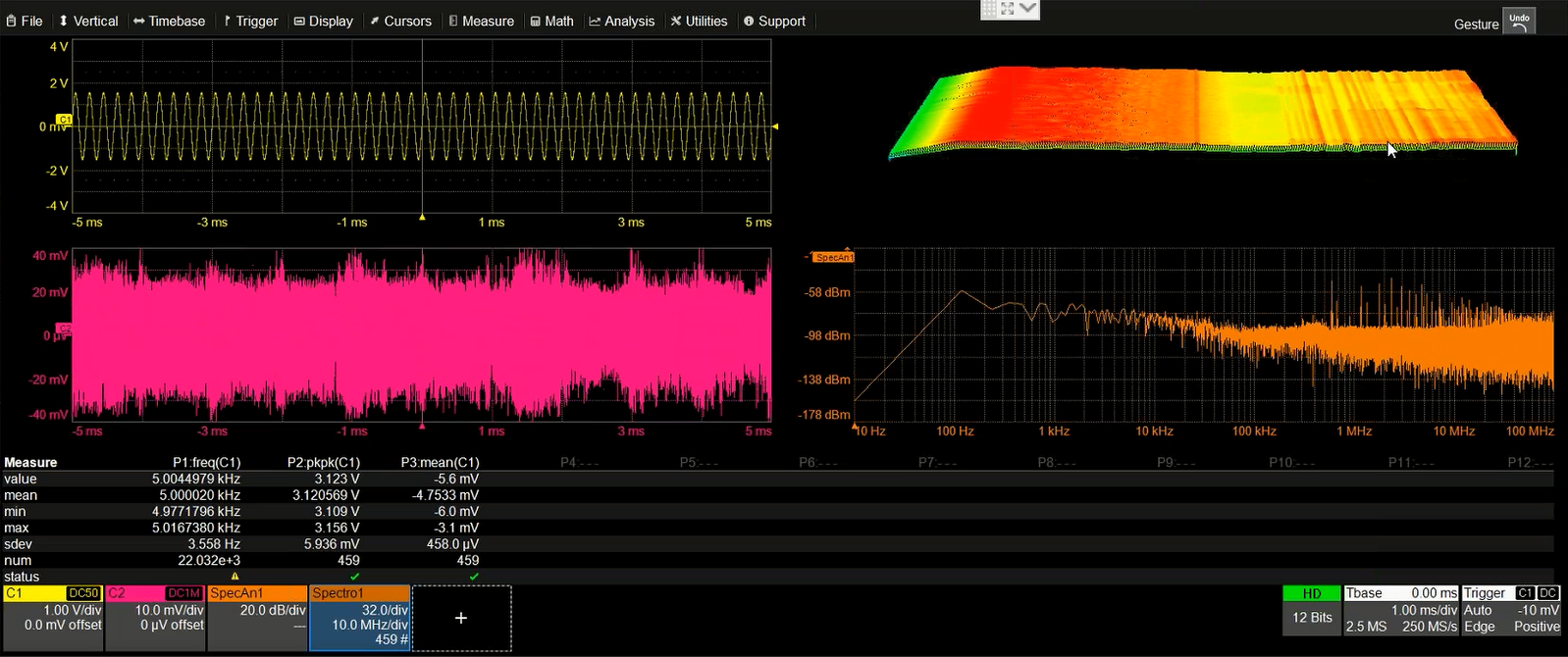Select the P1:freq(C1) measurement header

coord(206,462)
